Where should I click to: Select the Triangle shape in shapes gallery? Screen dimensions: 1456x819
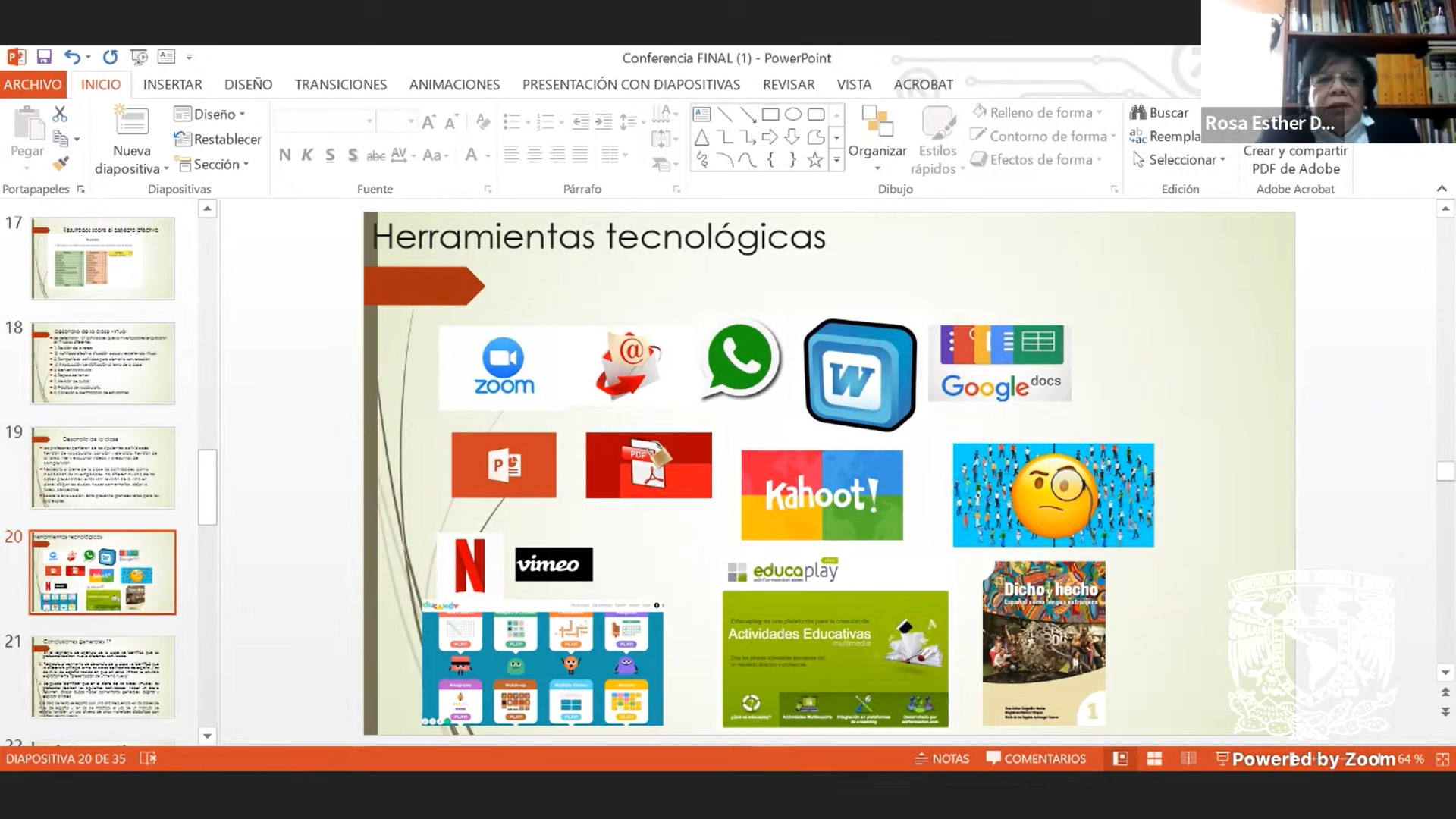(701, 137)
